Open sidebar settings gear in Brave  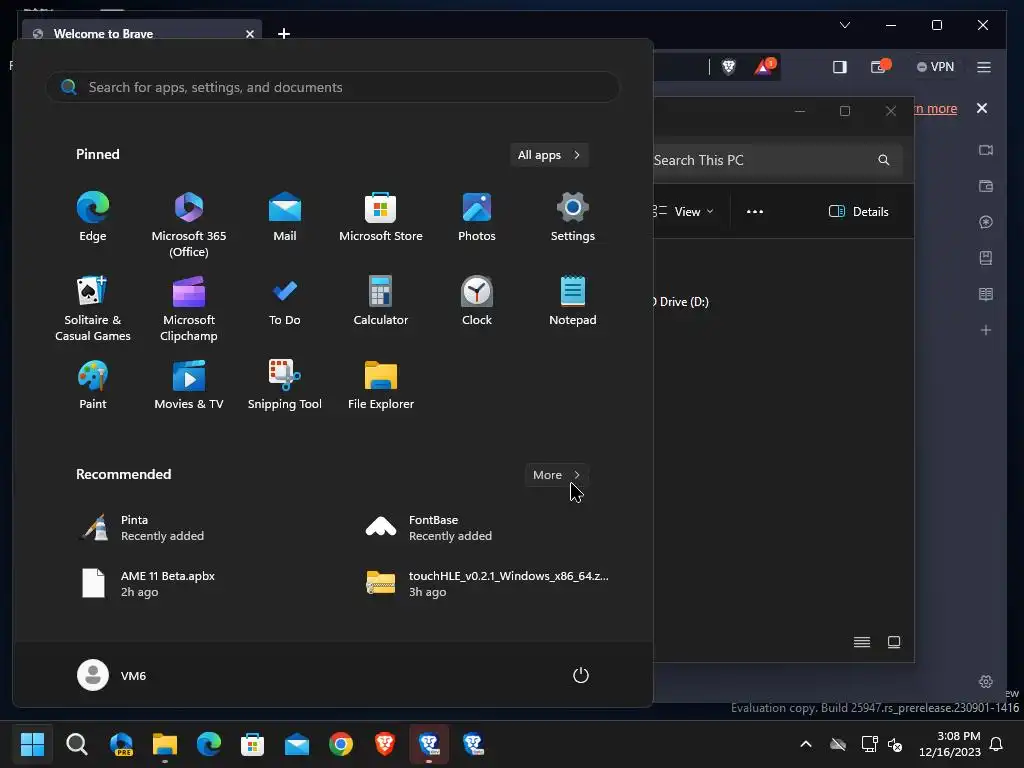click(x=985, y=681)
